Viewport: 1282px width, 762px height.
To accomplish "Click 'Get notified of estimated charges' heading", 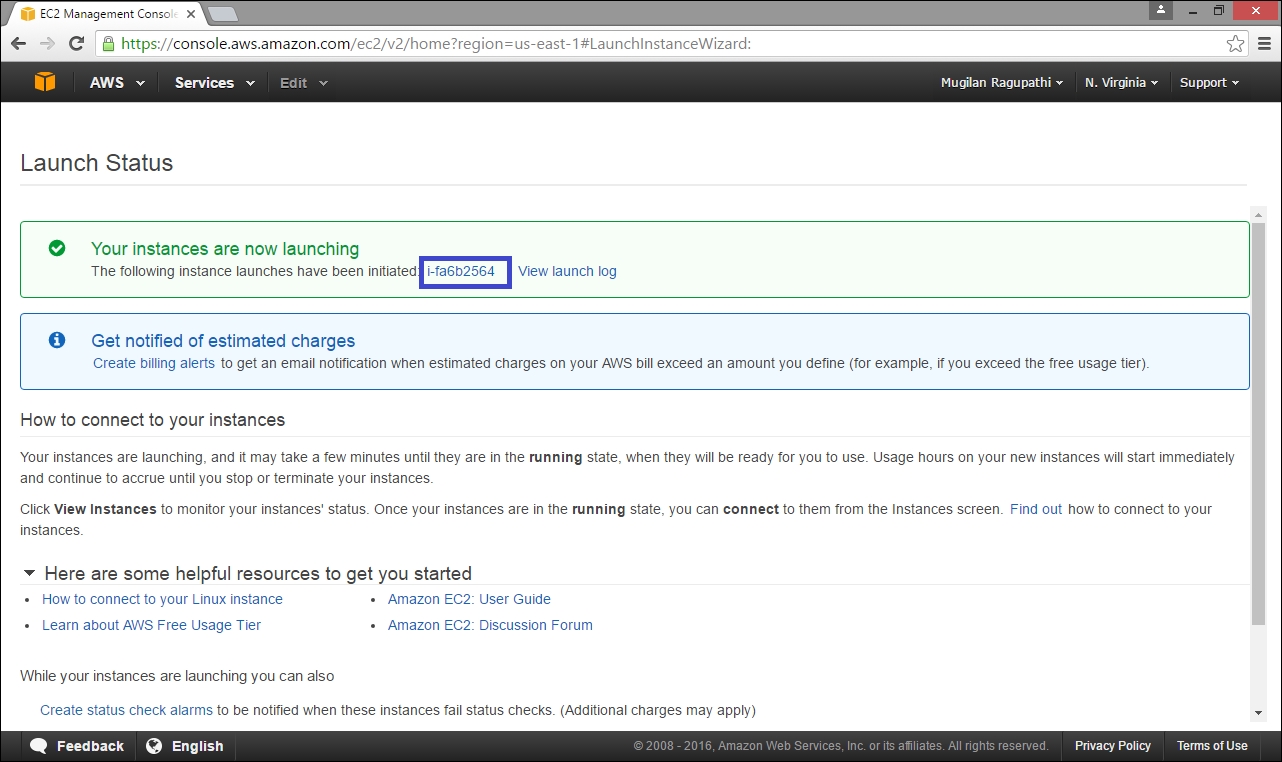I will [x=223, y=341].
